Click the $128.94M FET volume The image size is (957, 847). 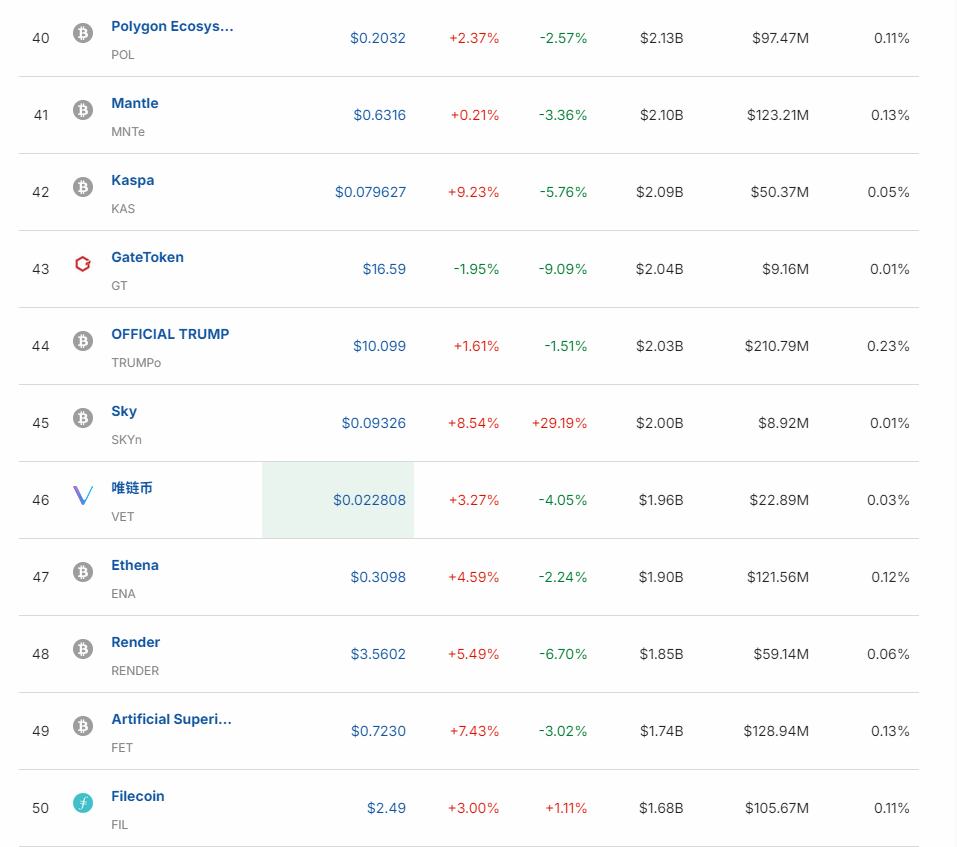coord(776,730)
